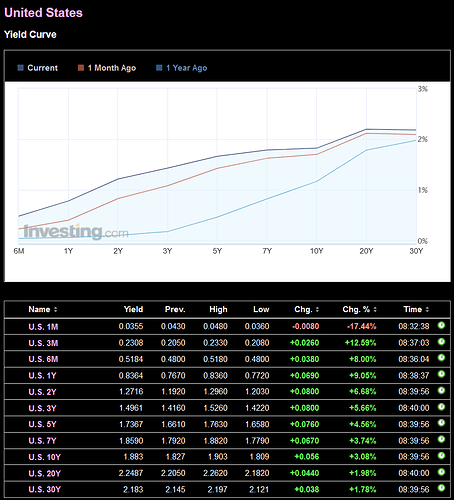
Task: Click the clock icon in U.S. 2Y row
Action: (441, 390)
